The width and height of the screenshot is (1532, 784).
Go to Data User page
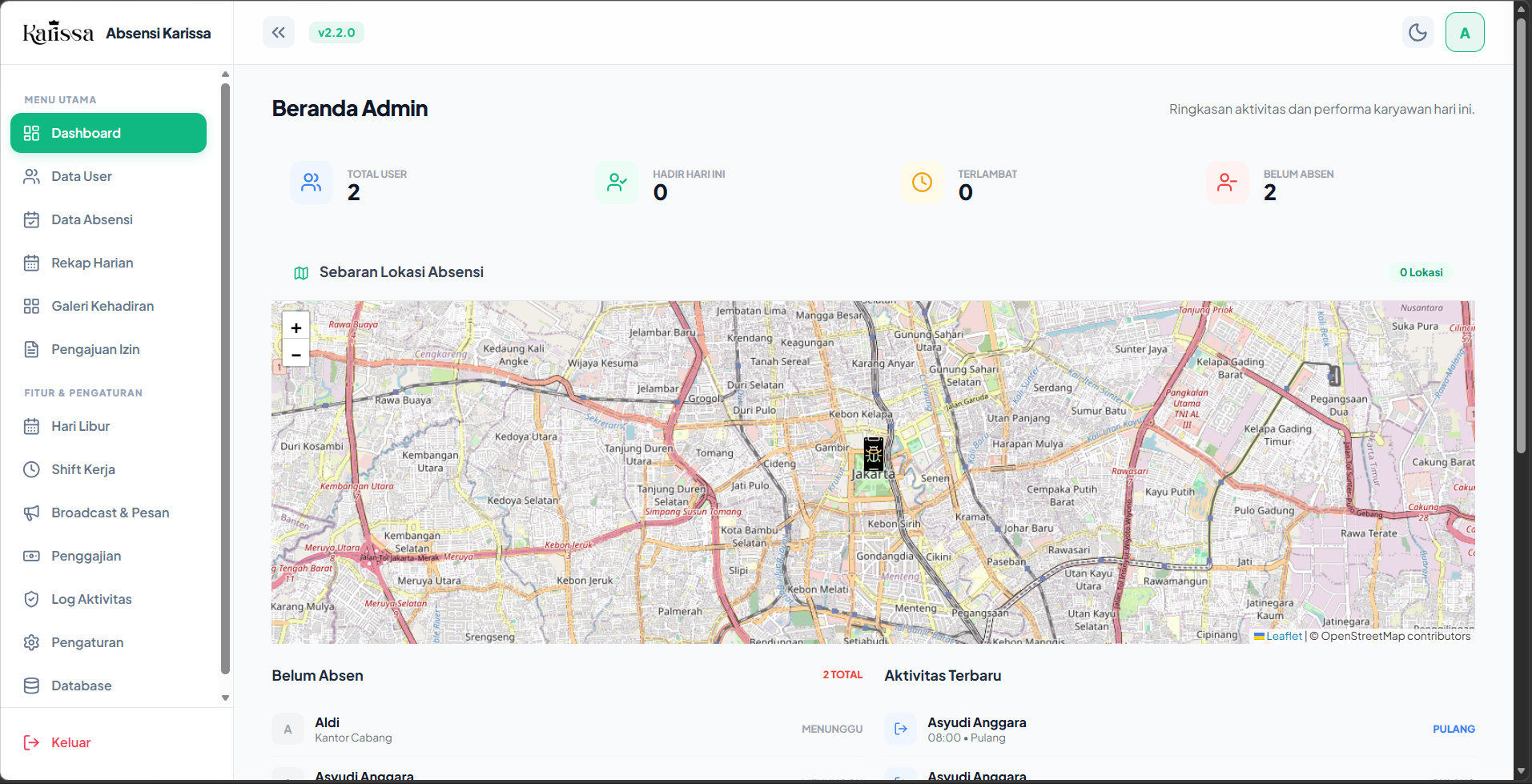click(x=108, y=176)
